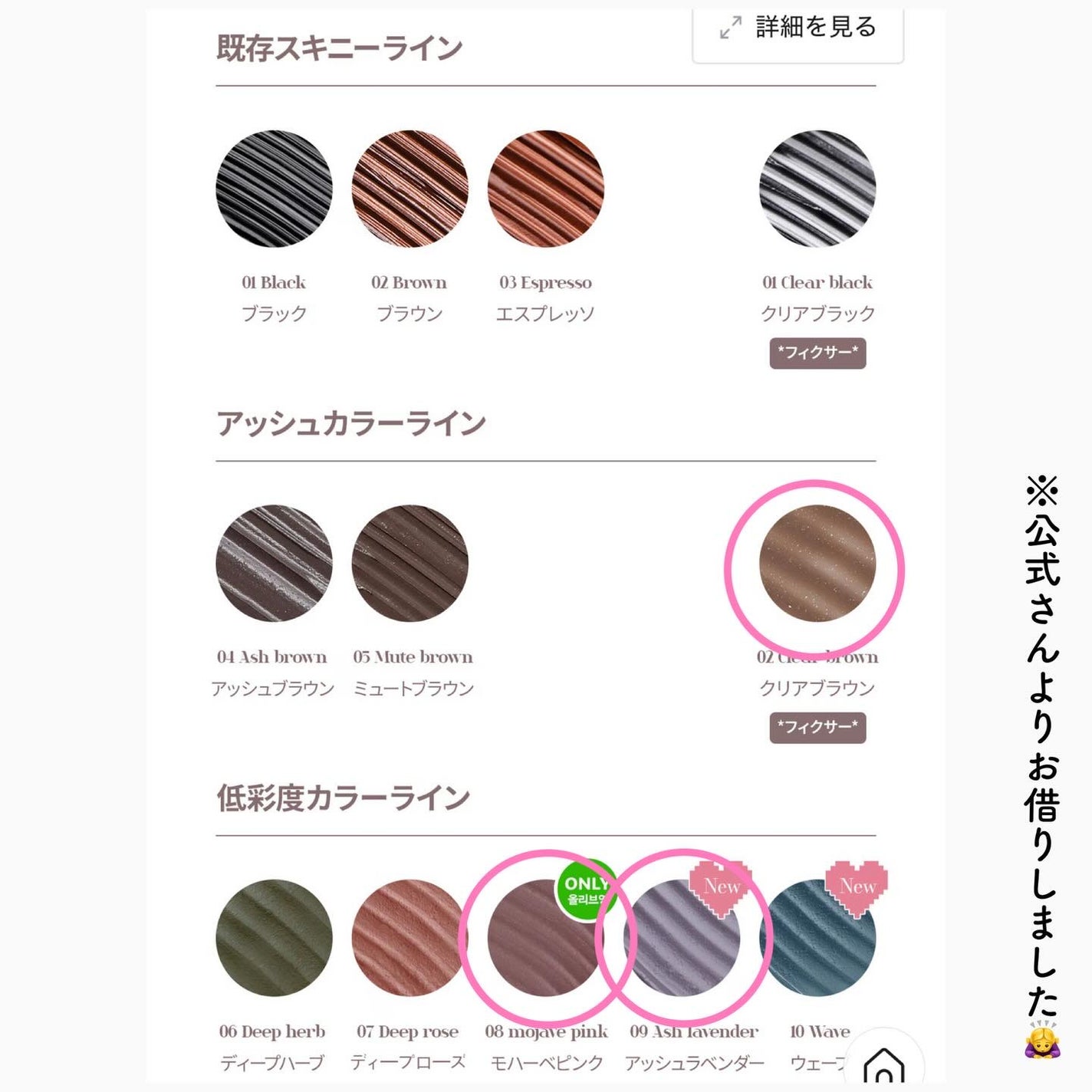This screenshot has width=1092, height=1092.
Task: Click the フィクサー tag under クリアブラウン
Action: (x=817, y=727)
